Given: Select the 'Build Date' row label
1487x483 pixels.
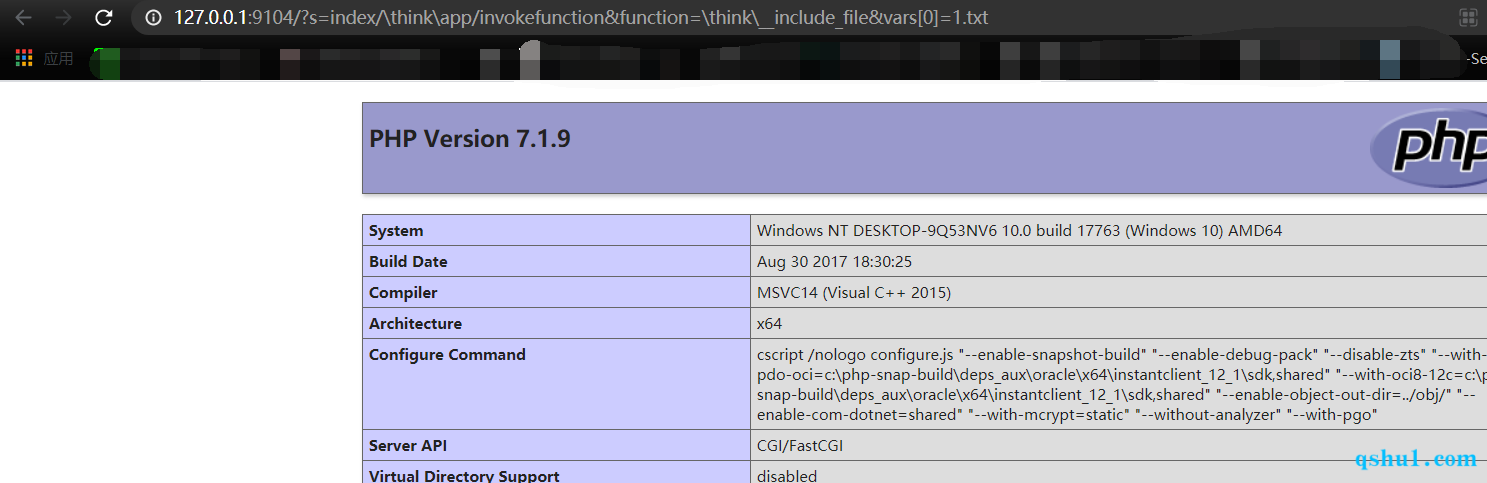Looking at the screenshot, I should click(408, 262).
